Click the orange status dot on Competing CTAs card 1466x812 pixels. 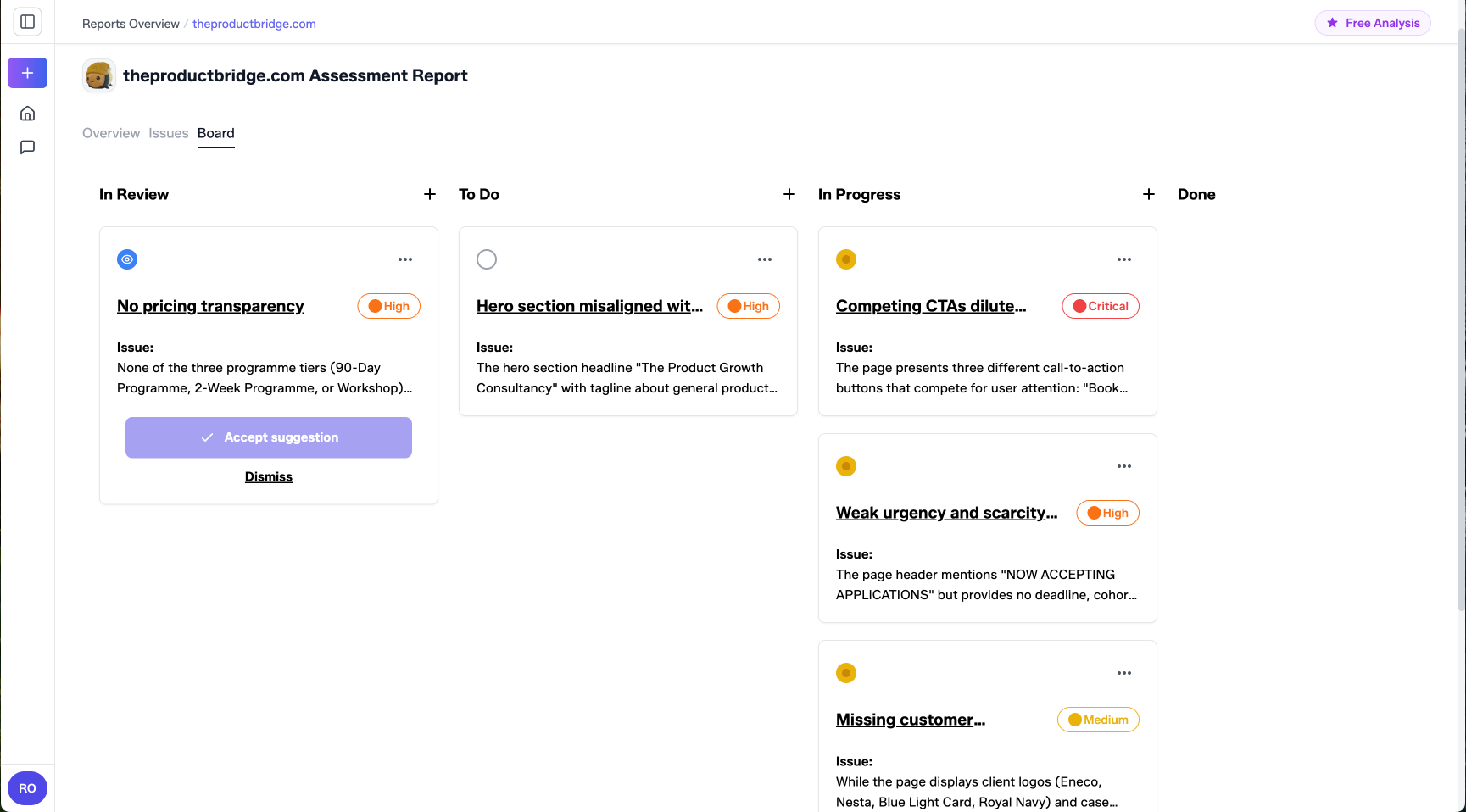(x=846, y=259)
